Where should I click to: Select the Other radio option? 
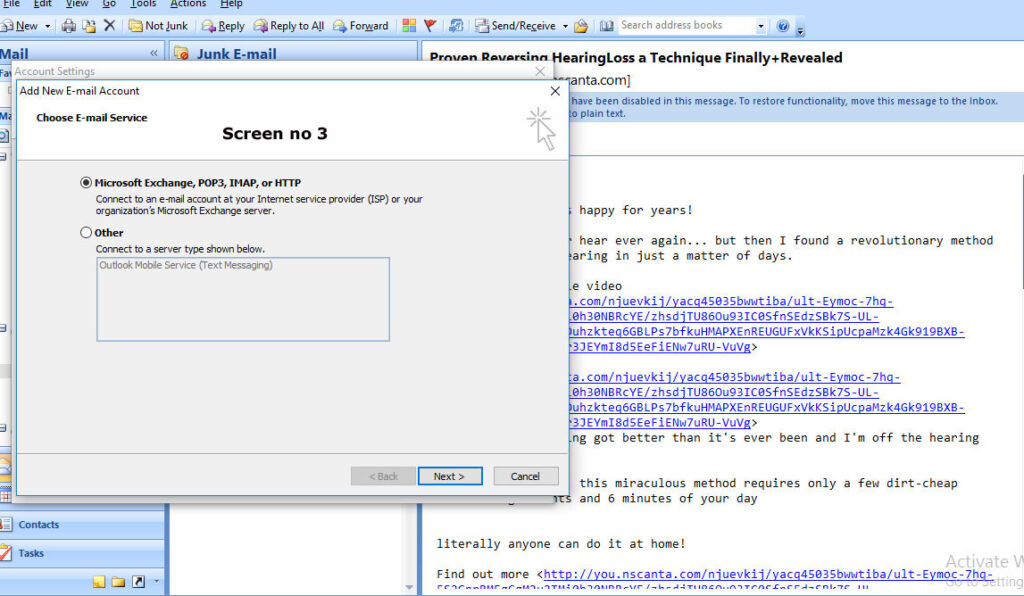click(86, 233)
